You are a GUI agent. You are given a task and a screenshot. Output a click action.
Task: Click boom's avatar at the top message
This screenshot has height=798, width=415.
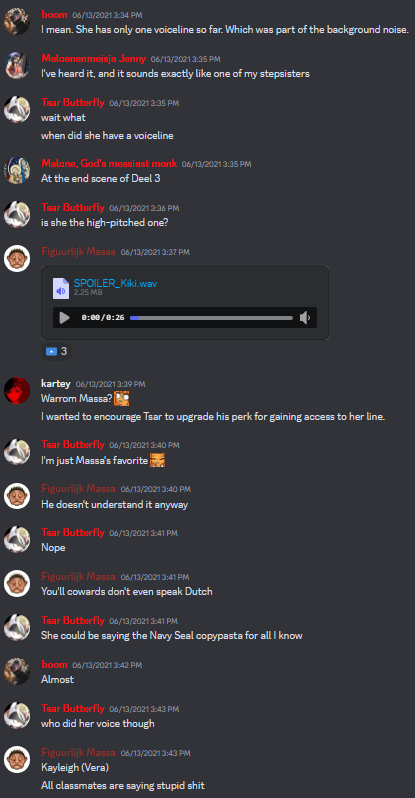pos(17,21)
